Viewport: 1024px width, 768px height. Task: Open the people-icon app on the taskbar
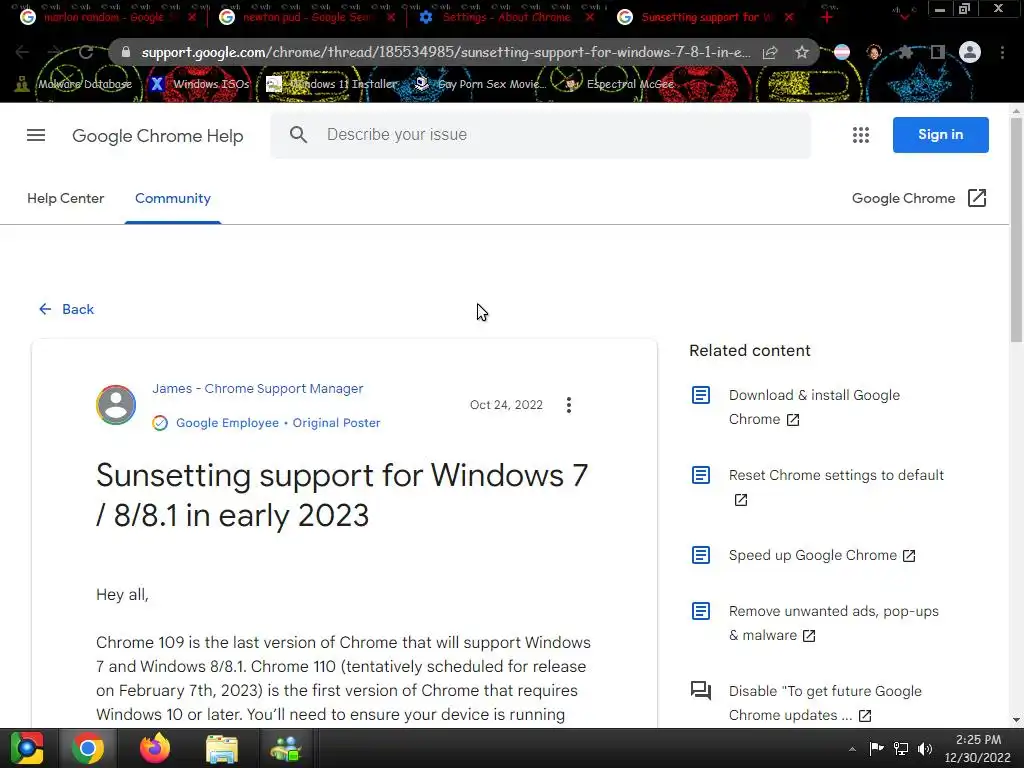[285, 748]
